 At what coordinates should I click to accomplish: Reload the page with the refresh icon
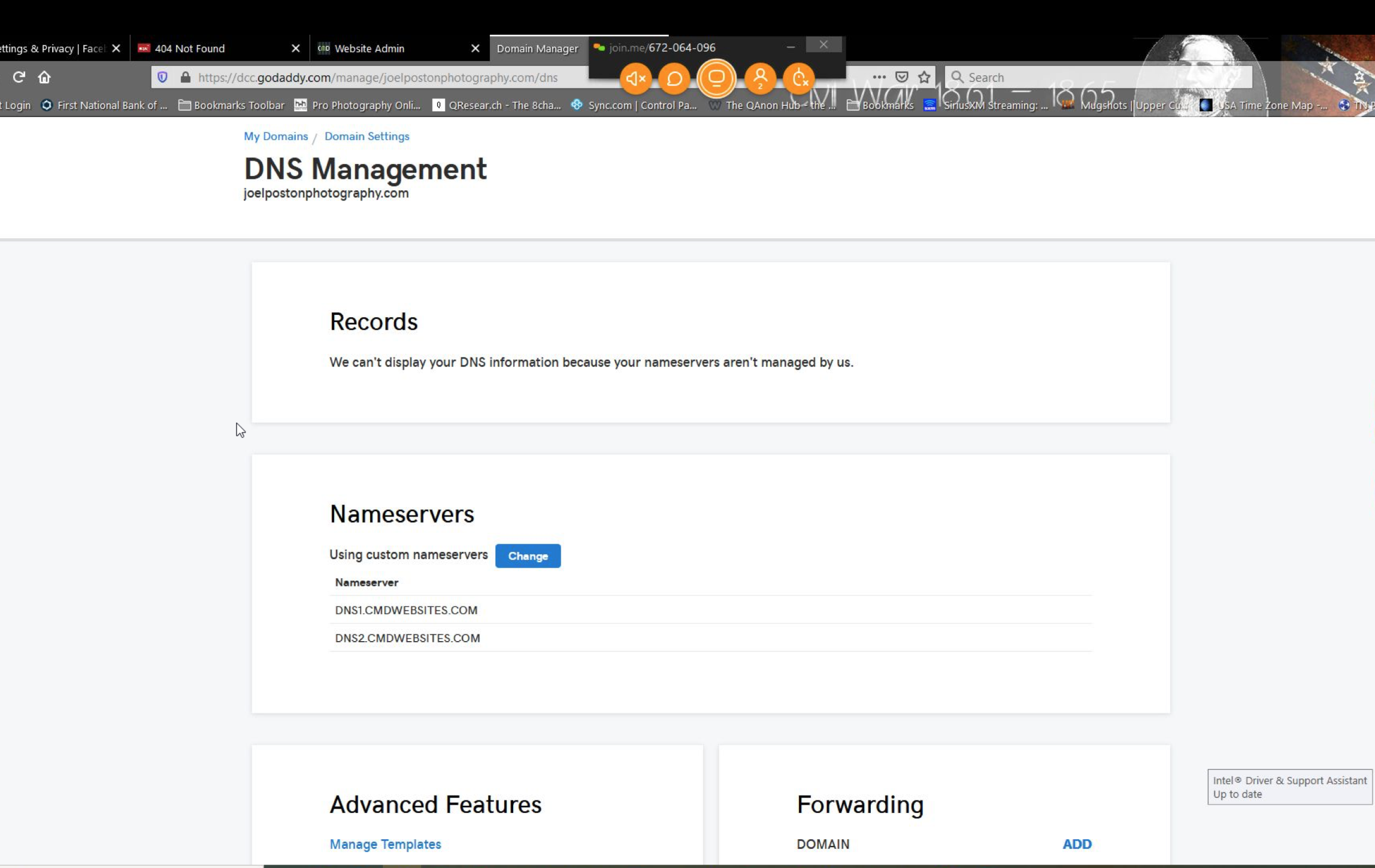19,77
